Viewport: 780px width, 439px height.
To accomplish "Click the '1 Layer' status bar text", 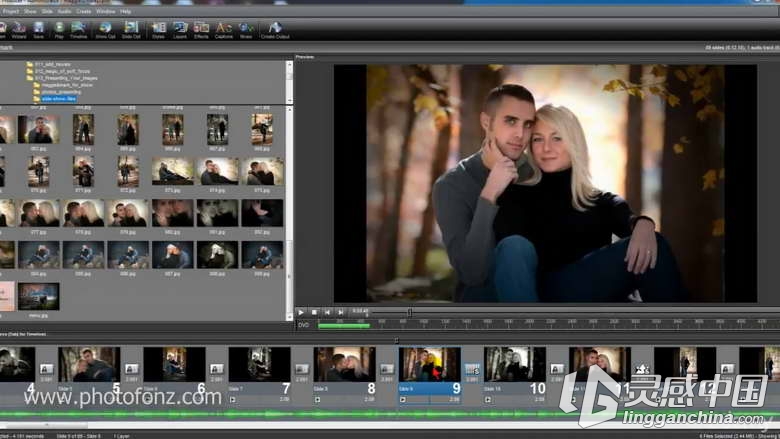I will (x=121, y=436).
